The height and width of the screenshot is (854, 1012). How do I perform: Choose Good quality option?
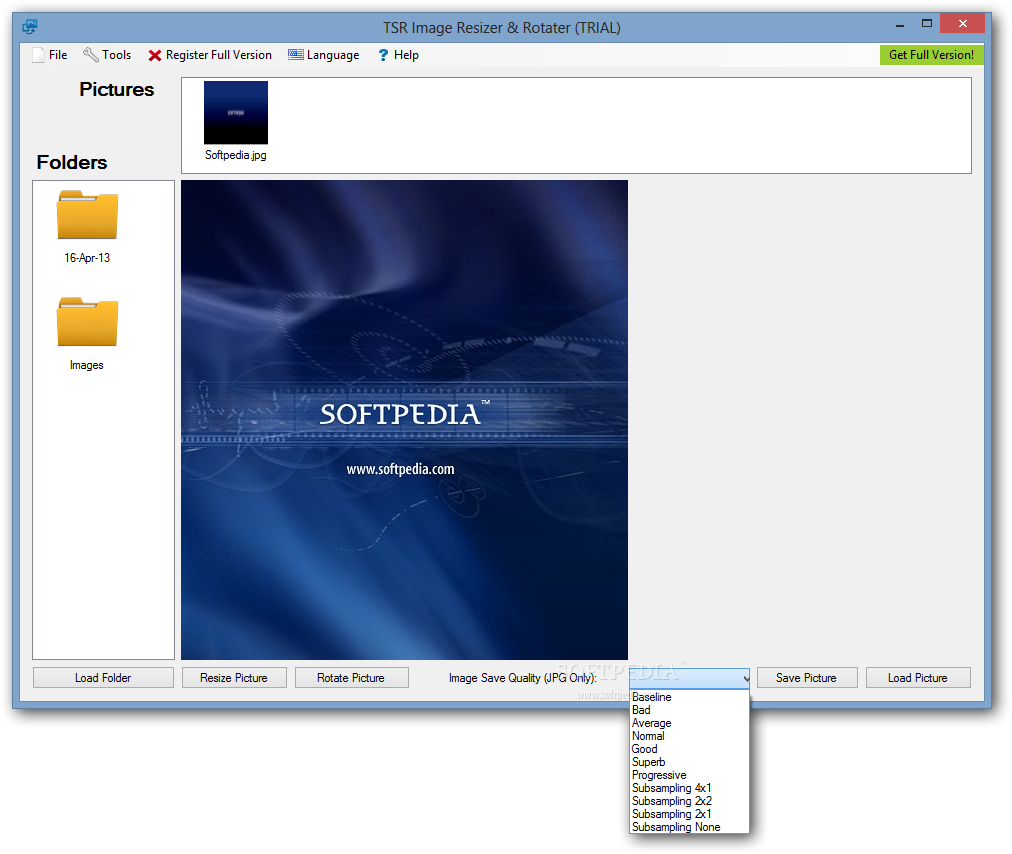coord(689,749)
